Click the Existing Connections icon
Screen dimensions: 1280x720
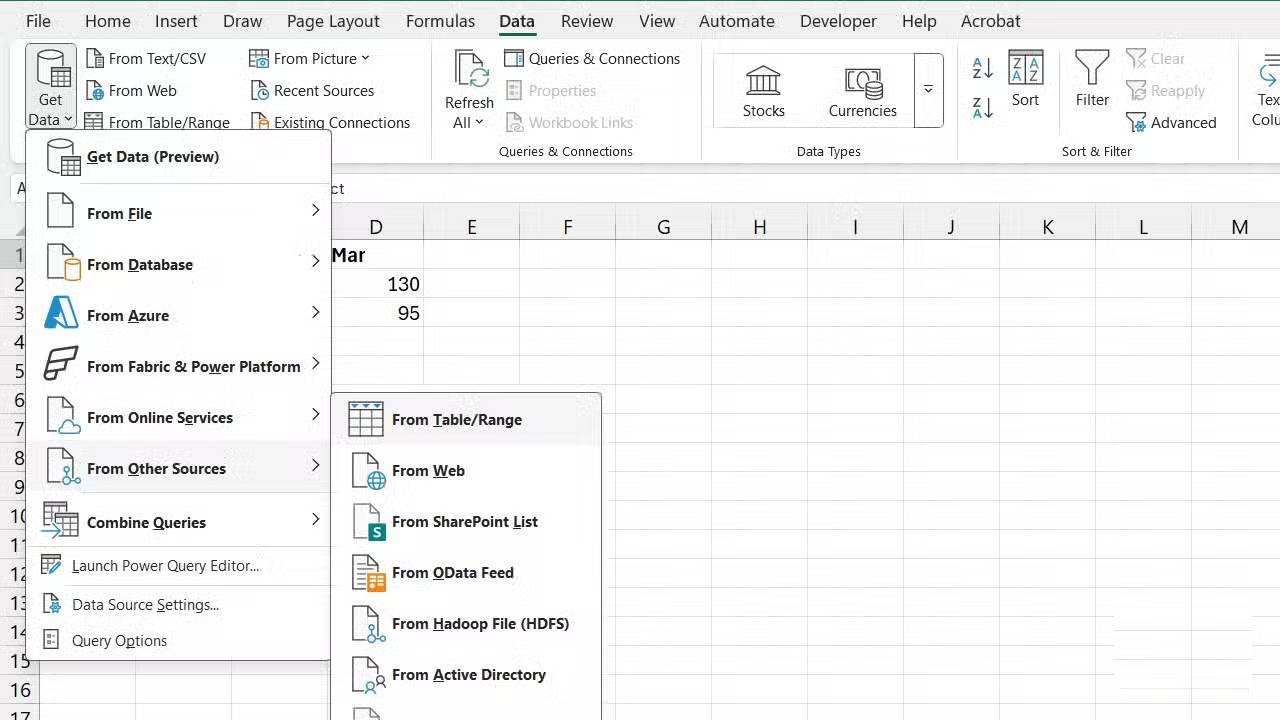(x=259, y=123)
